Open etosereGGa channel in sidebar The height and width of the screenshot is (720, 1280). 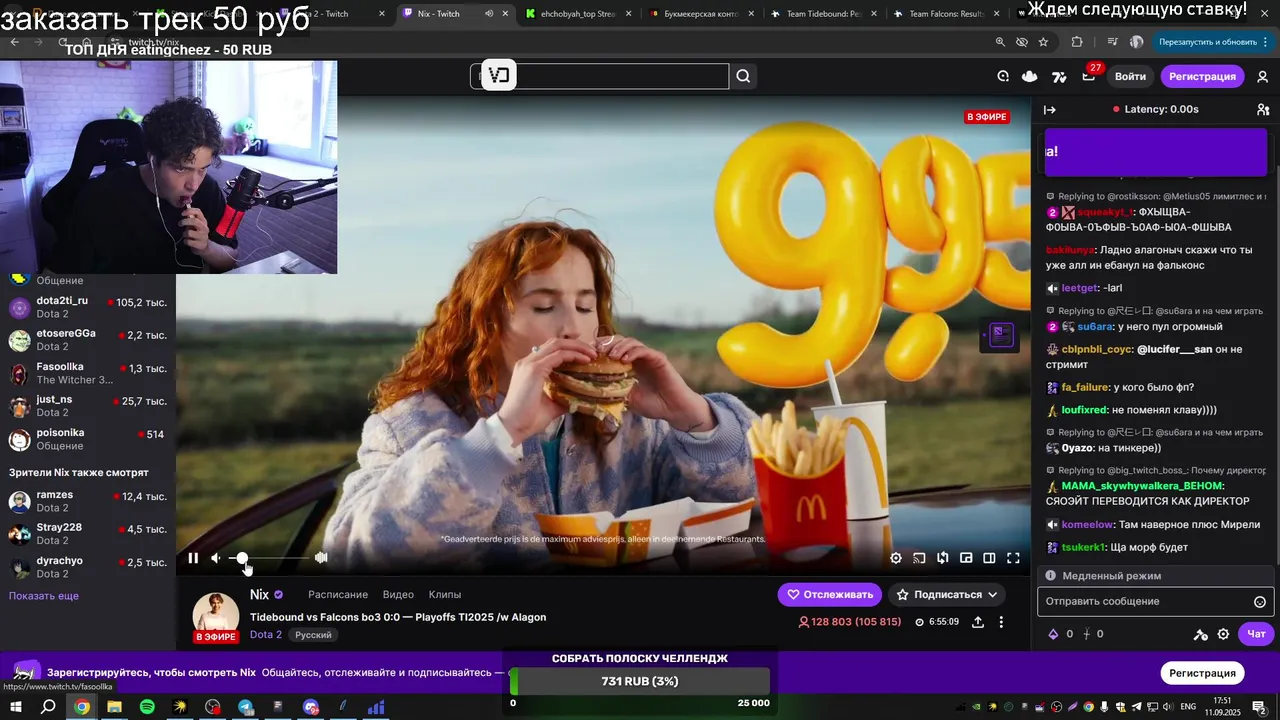(x=88, y=340)
